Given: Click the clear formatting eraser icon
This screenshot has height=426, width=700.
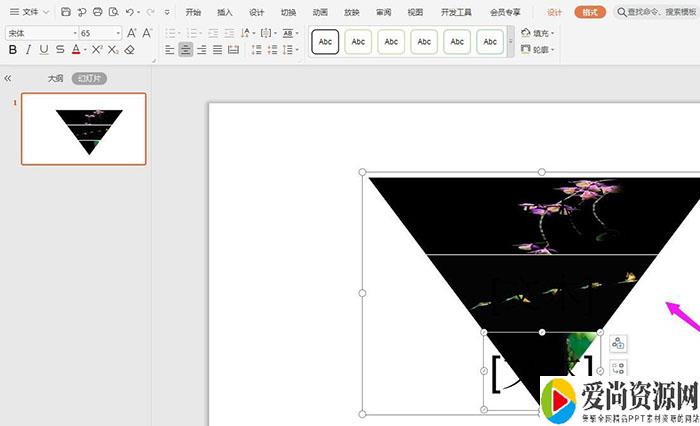Looking at the screenshot, I should (x=129, y=49).
